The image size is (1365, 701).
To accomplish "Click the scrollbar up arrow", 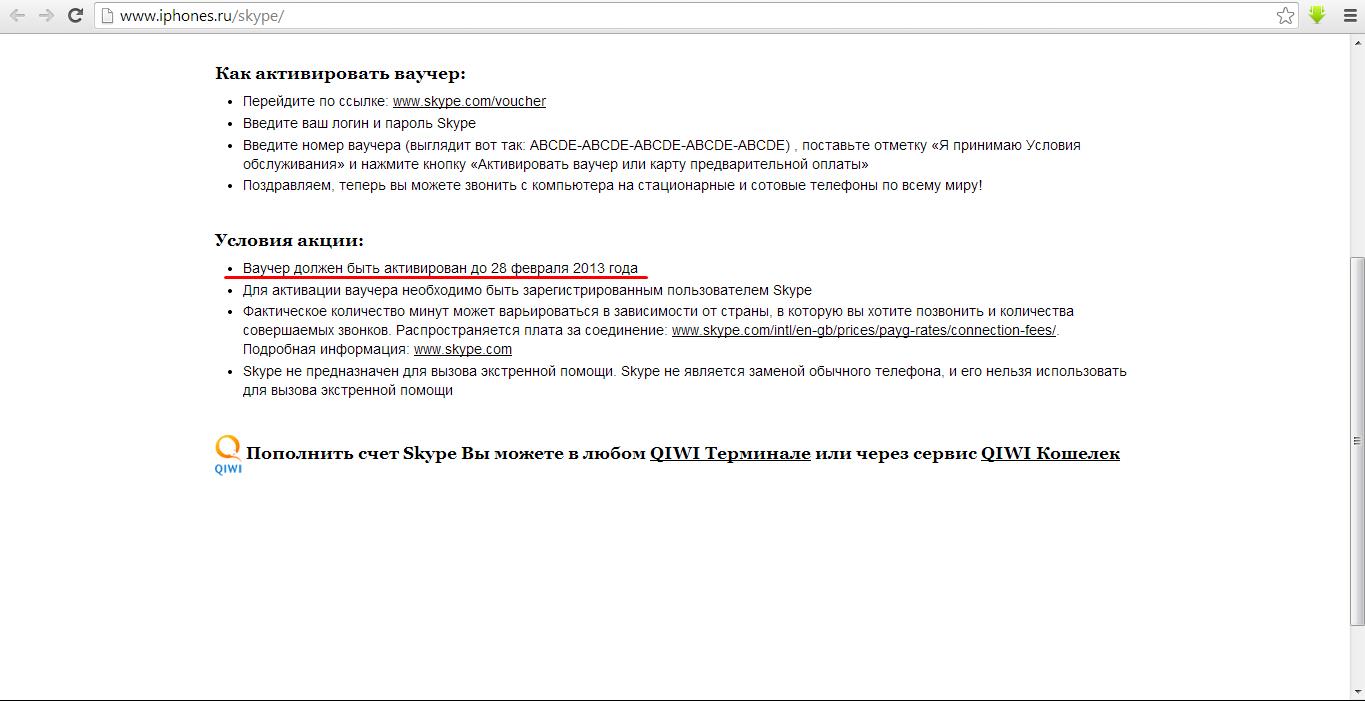I will tap(1357, 41).
